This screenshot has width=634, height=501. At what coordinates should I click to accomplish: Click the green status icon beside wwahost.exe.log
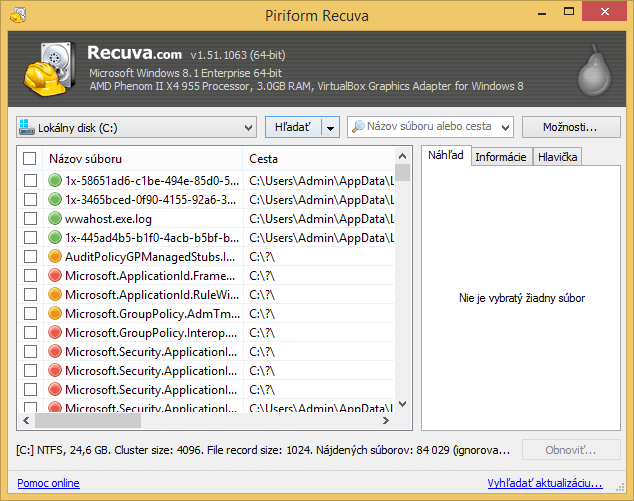click(x=55, y=219)
